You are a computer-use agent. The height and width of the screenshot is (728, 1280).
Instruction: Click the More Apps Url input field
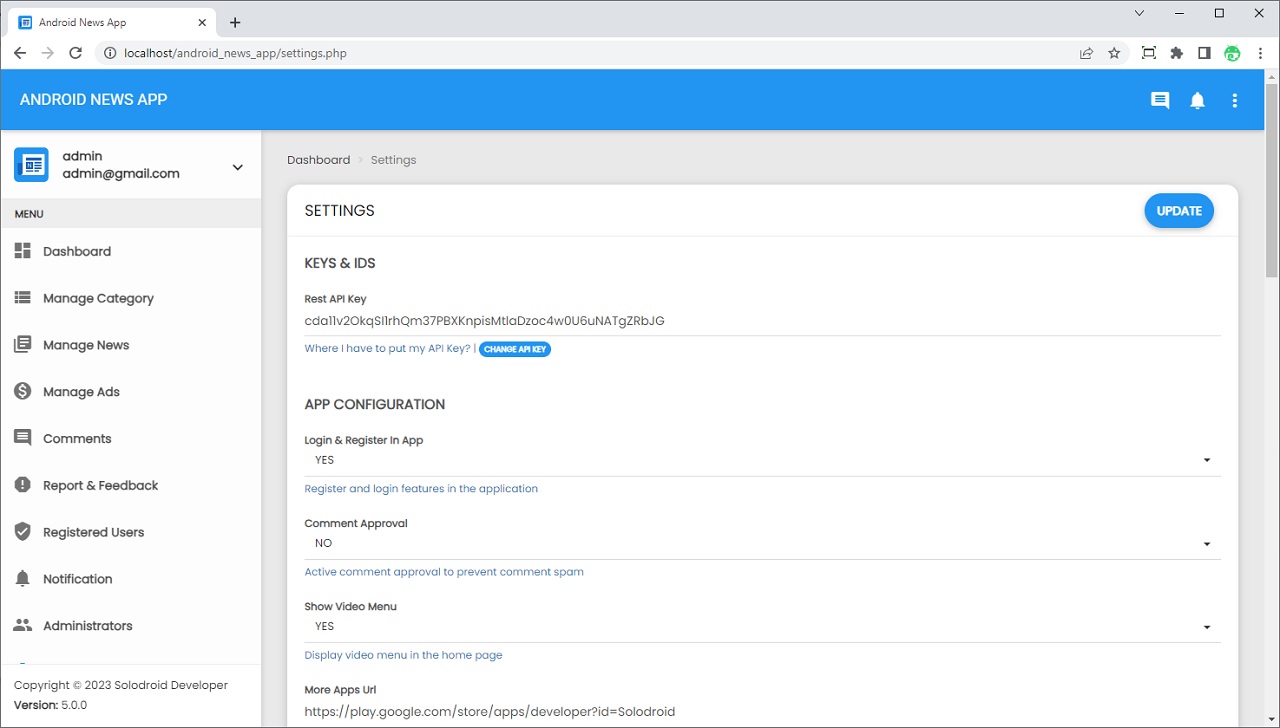coord(762,712)
